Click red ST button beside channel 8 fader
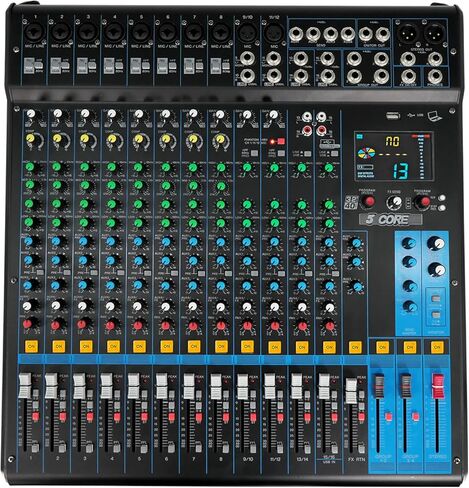This screenshot has height=488, width=469. [226, 417]
